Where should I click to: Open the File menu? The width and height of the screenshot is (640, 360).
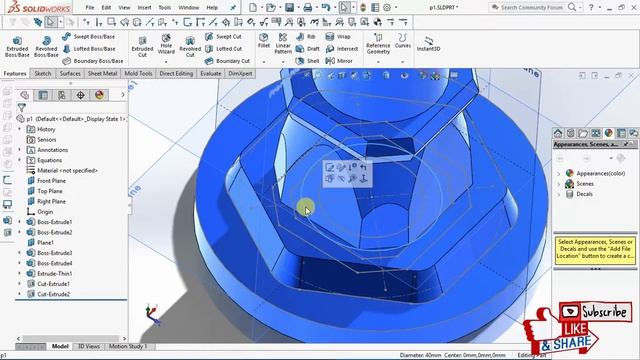(90, 7)
